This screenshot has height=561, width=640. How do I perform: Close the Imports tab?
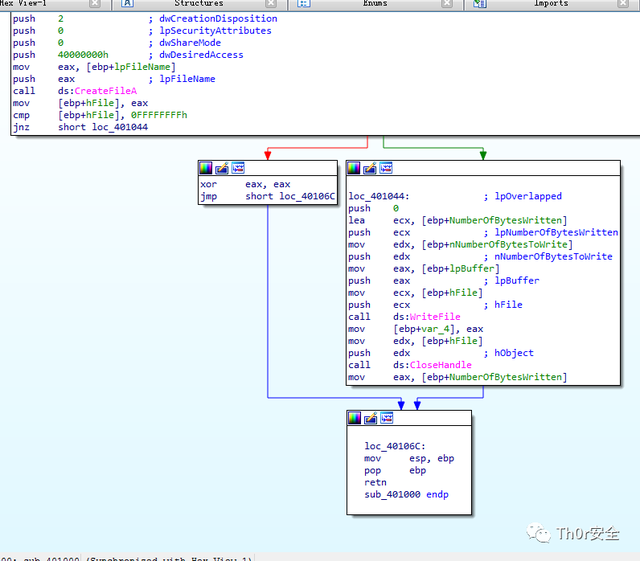tap(623, 3)
